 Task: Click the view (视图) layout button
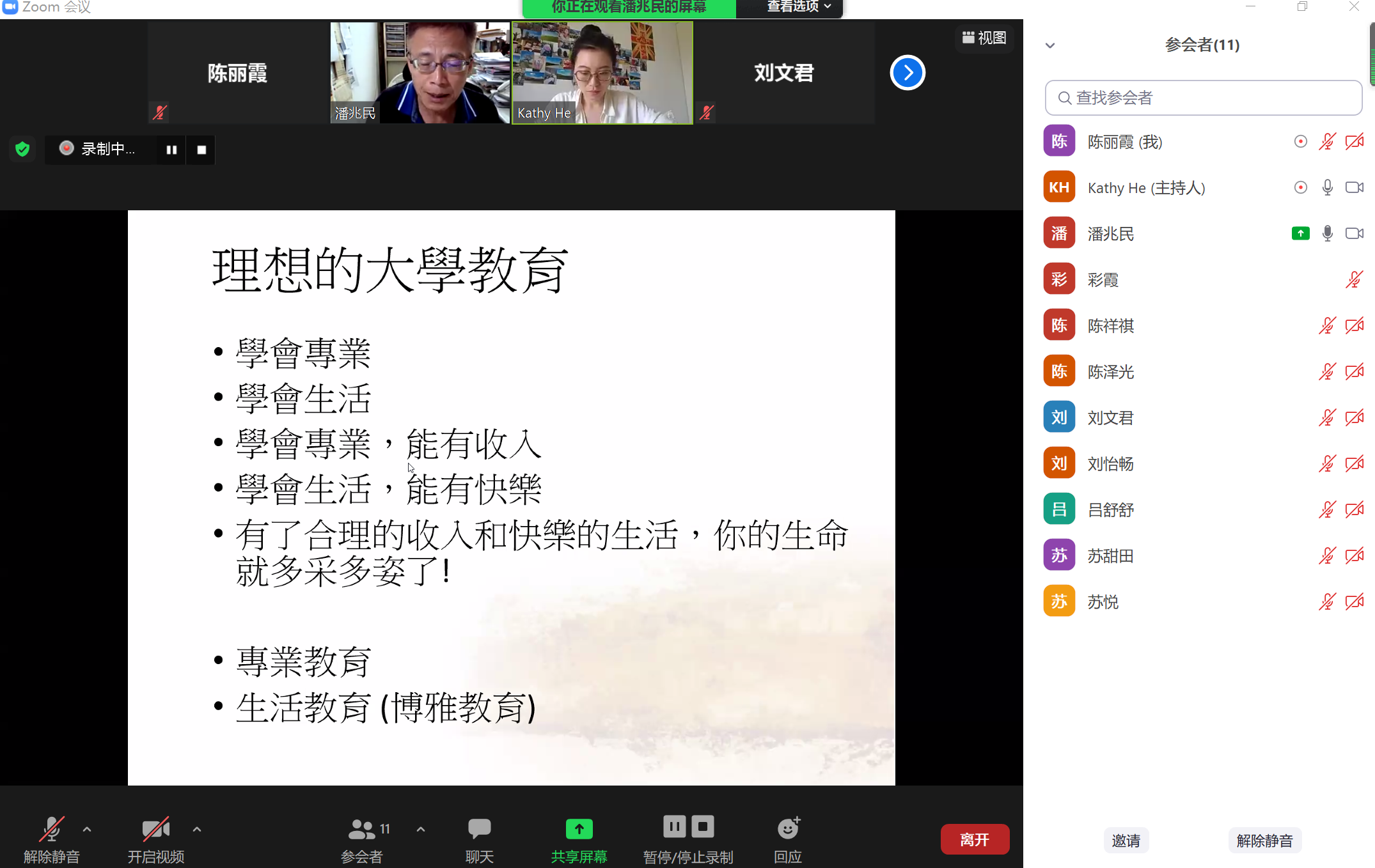(x=984, y=38)
